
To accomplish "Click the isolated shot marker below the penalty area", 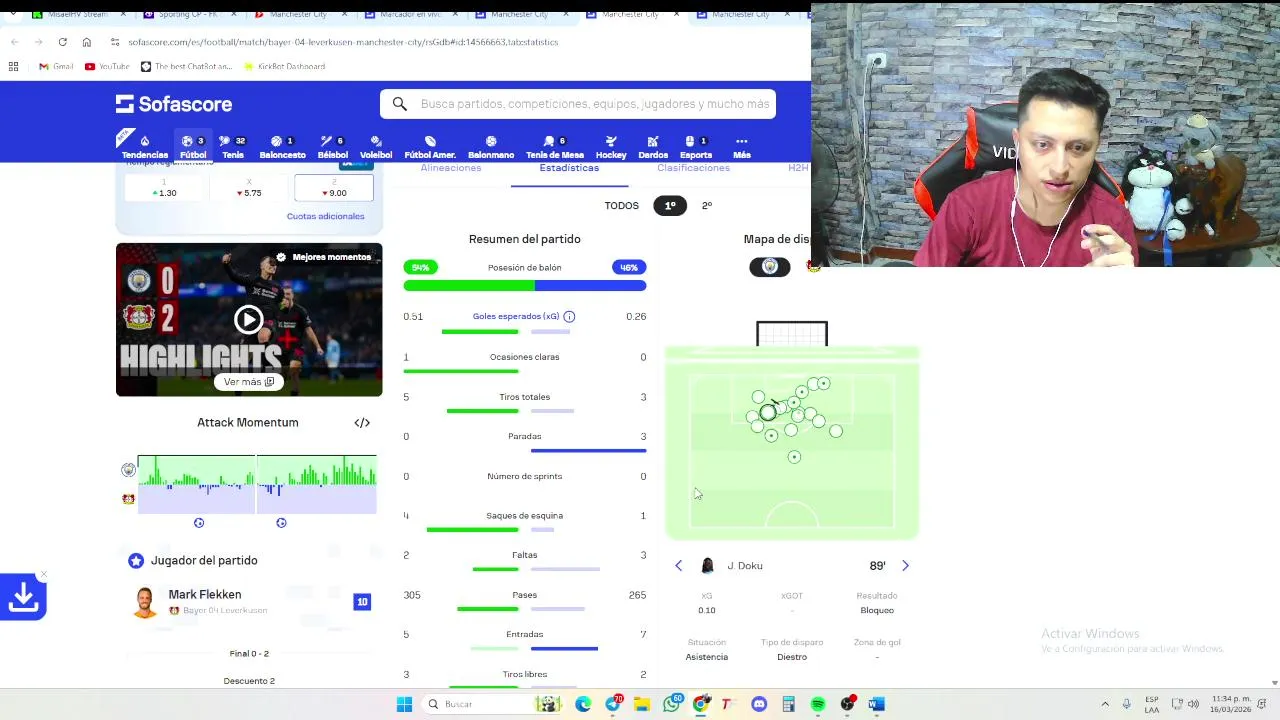I will [x=794, y=457].
